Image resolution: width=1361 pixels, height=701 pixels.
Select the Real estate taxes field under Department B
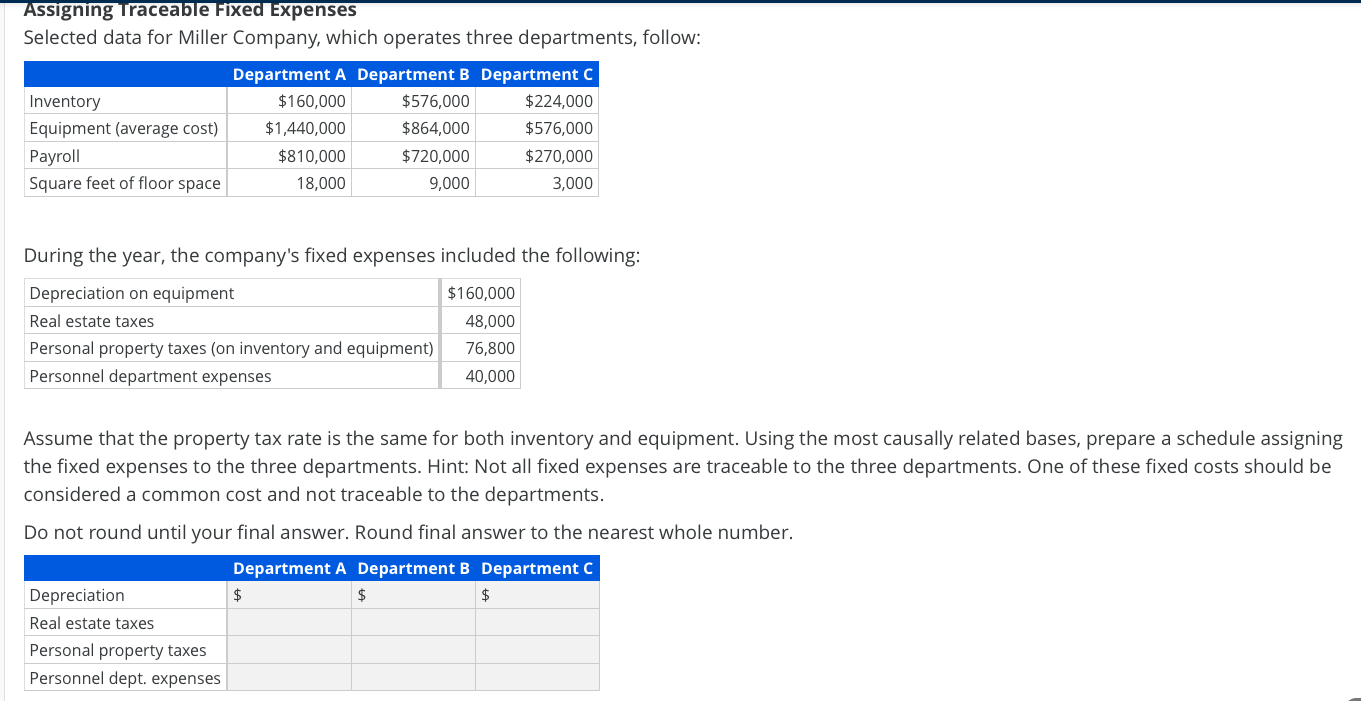[412, 622]
